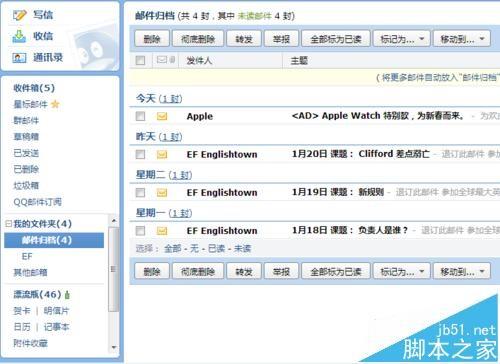
Task: Open the 已发送 sent folder
Action: pos(26,153)
